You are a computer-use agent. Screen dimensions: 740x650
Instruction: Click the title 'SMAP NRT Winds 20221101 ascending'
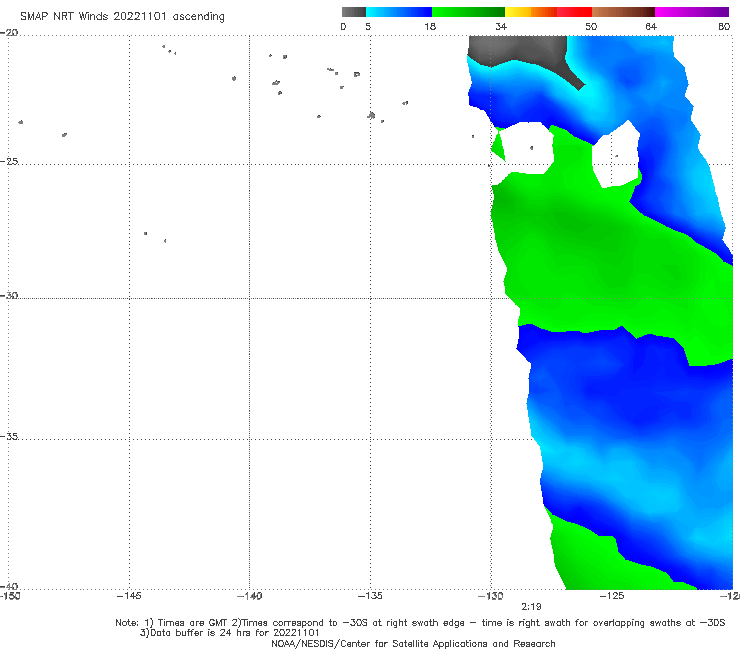point(122,17)
